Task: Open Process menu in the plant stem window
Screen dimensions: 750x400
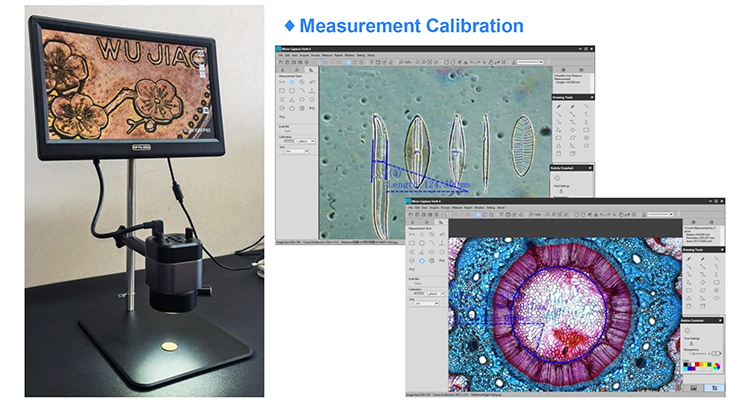Action: point(445,208)
